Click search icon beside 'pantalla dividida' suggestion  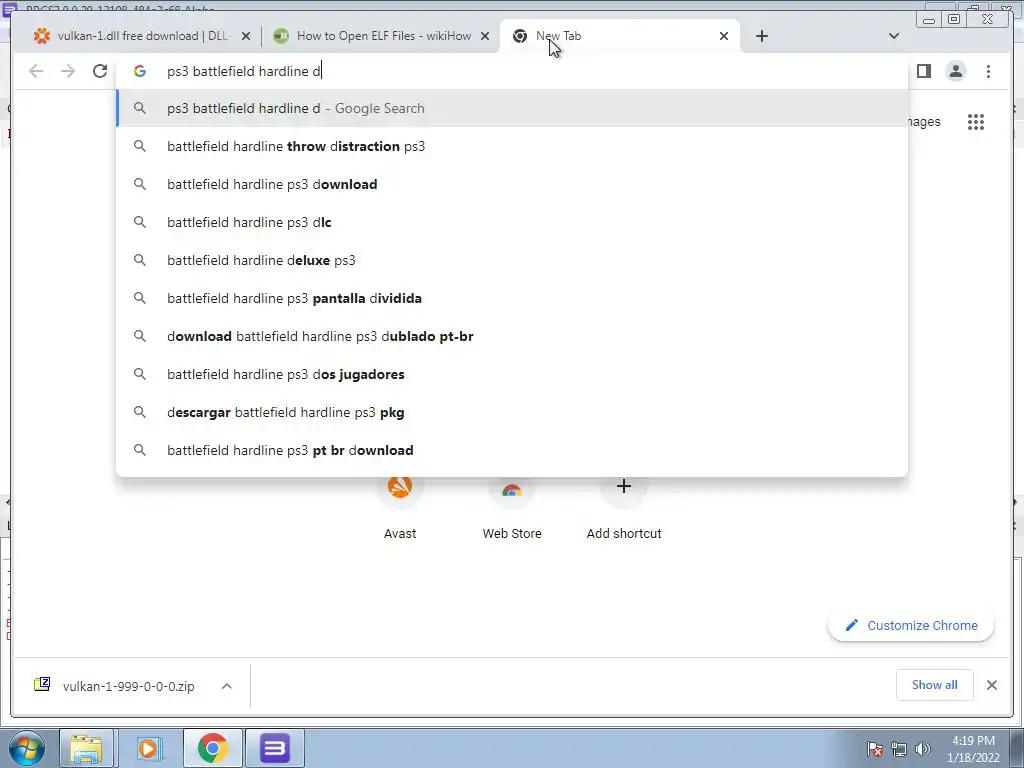[x=140, y=298]
